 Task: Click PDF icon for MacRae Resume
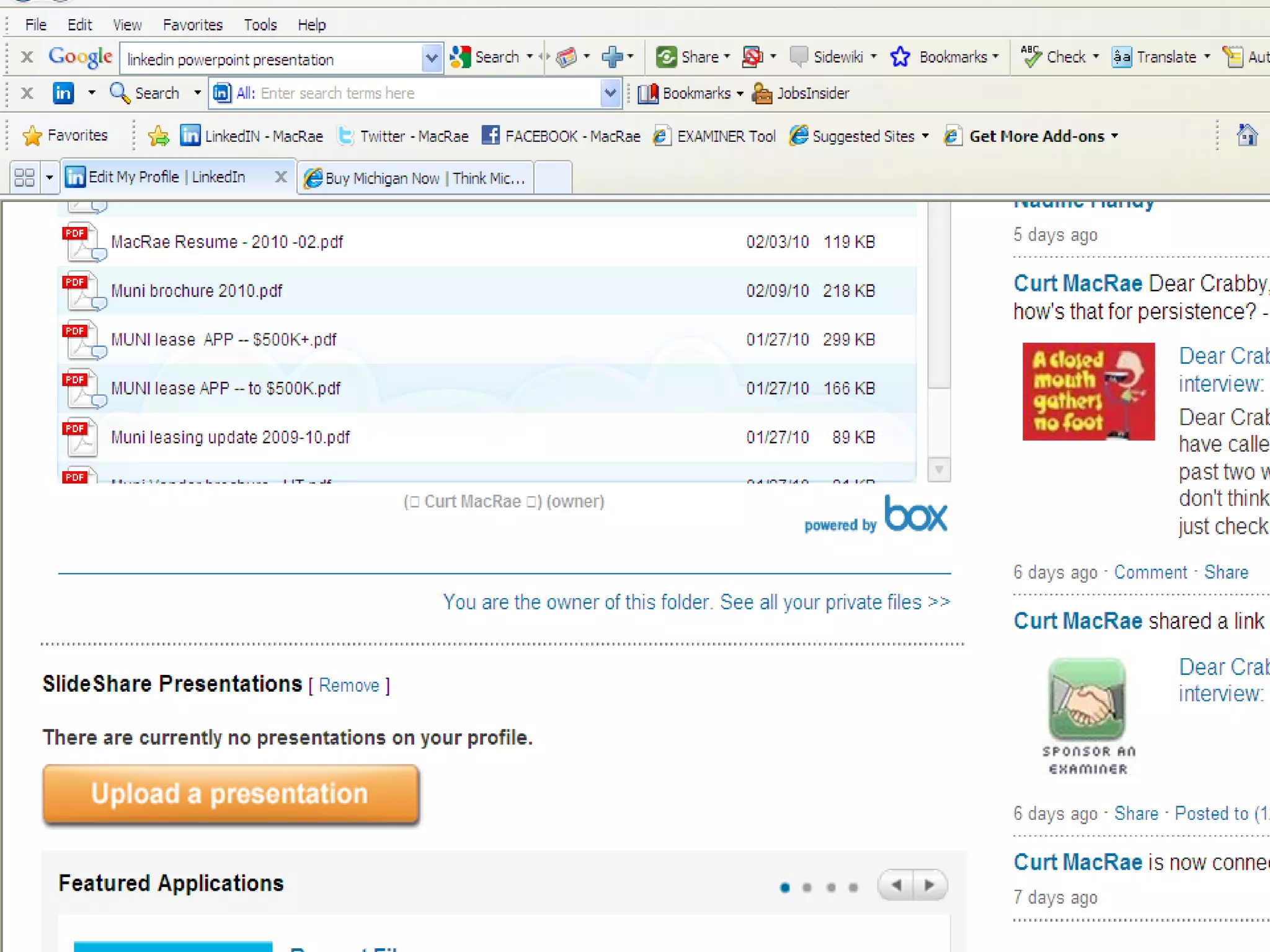tap(84, 242)
